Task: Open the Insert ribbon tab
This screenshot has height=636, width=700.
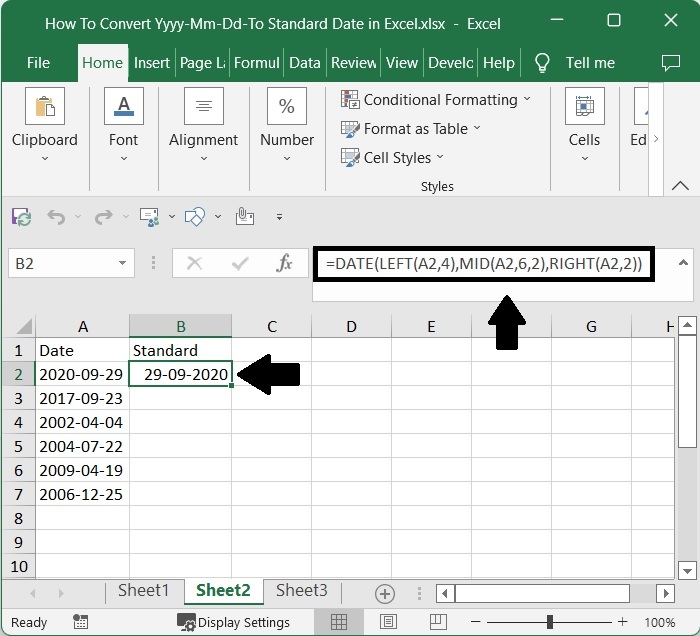Action: 152,62
